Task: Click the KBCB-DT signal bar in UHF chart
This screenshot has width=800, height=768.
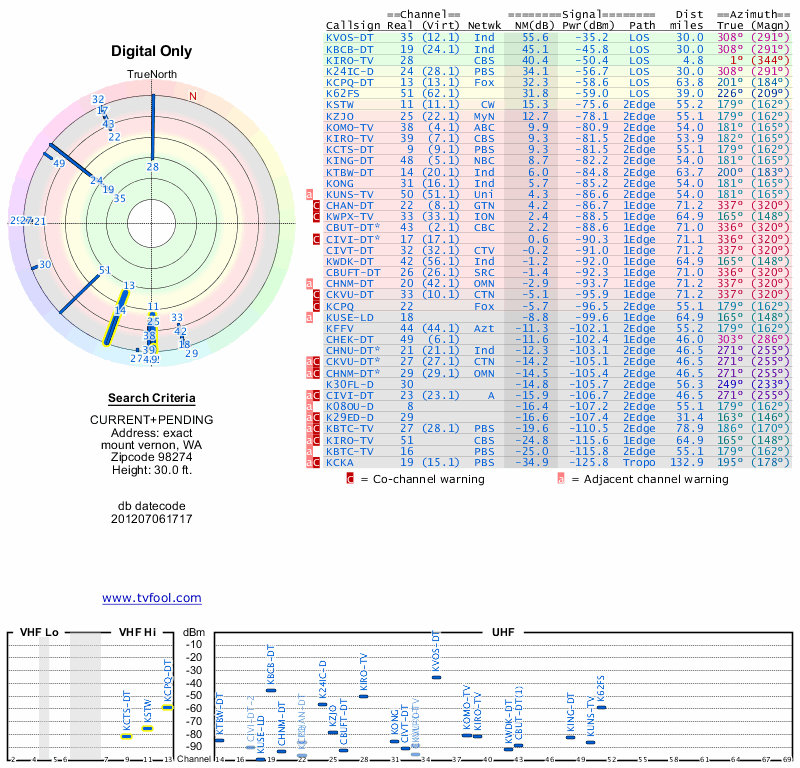Action: 271,690
